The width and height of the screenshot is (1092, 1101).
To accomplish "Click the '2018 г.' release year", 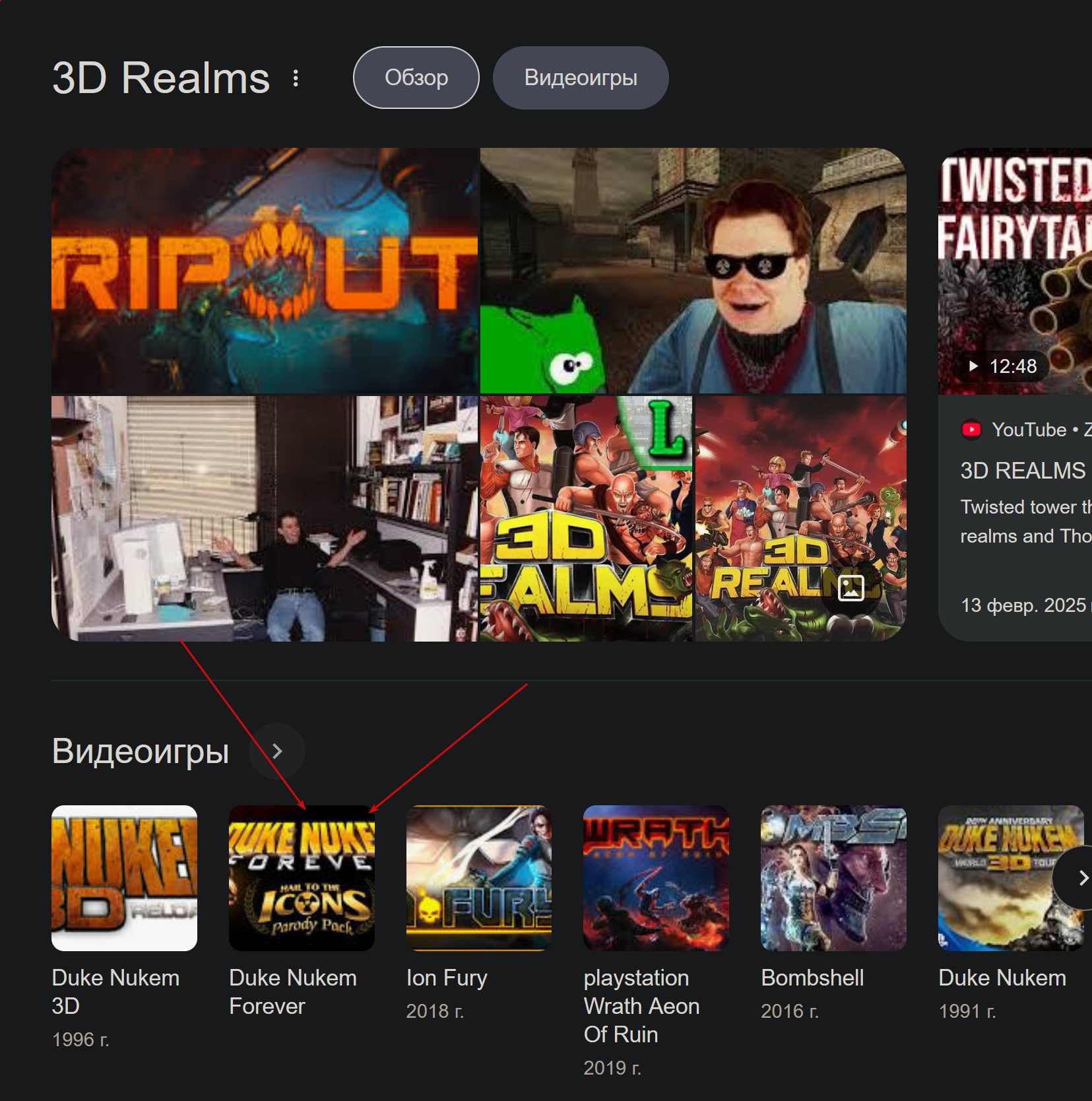I will [x=435, y=1011].
